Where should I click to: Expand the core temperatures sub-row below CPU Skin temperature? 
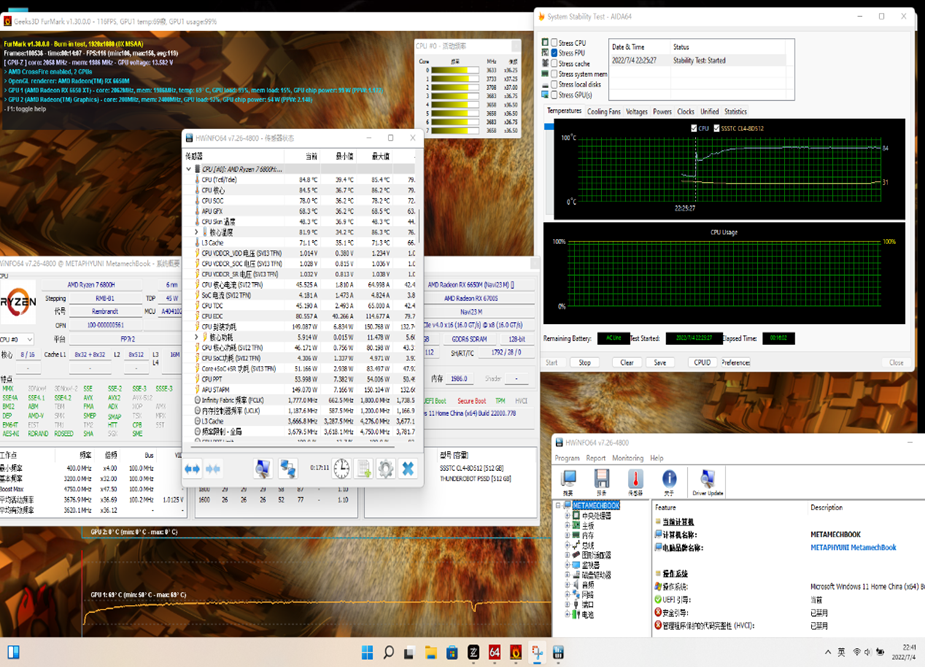(196, 232)
